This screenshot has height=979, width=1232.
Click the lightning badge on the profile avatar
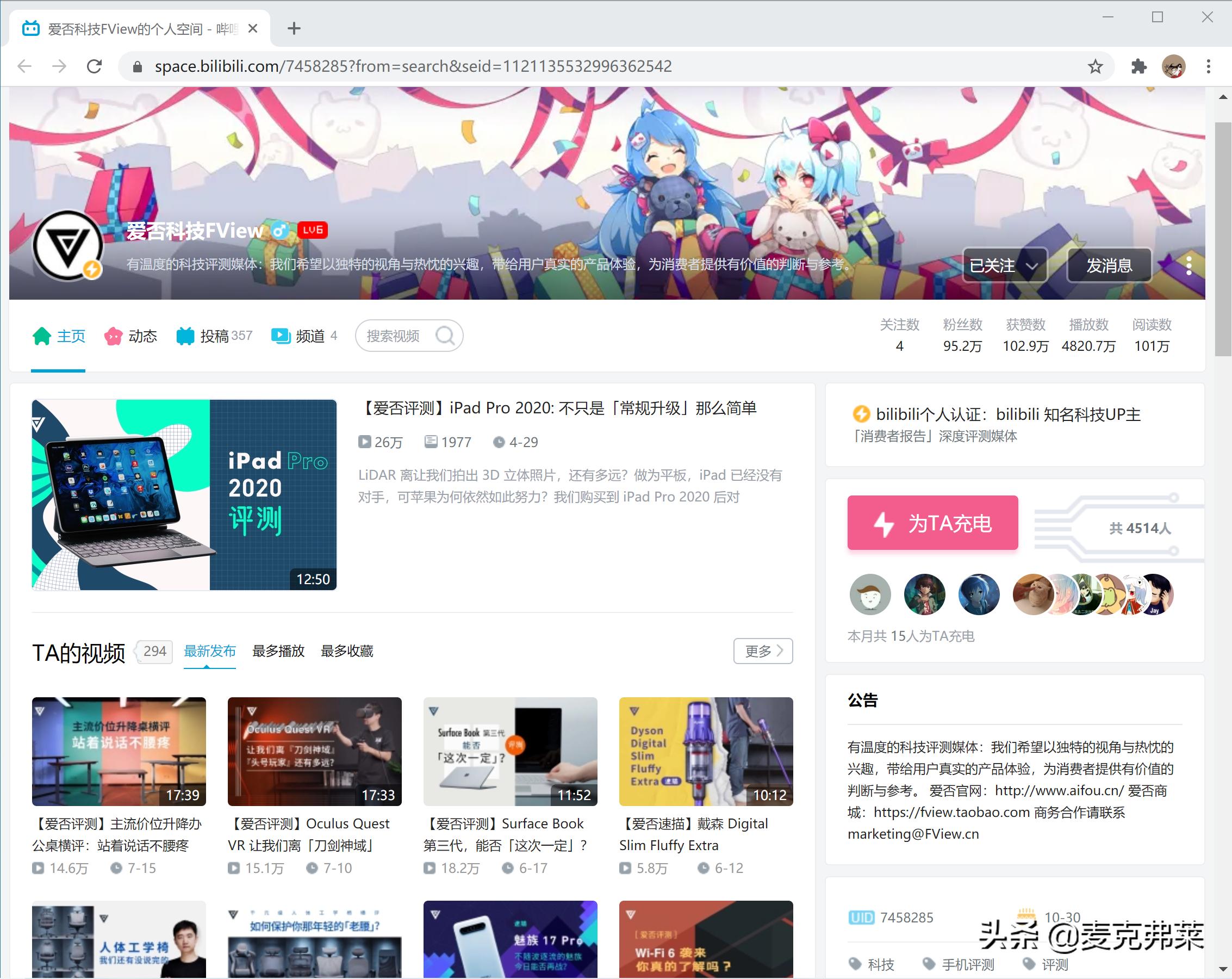[92, 270]
